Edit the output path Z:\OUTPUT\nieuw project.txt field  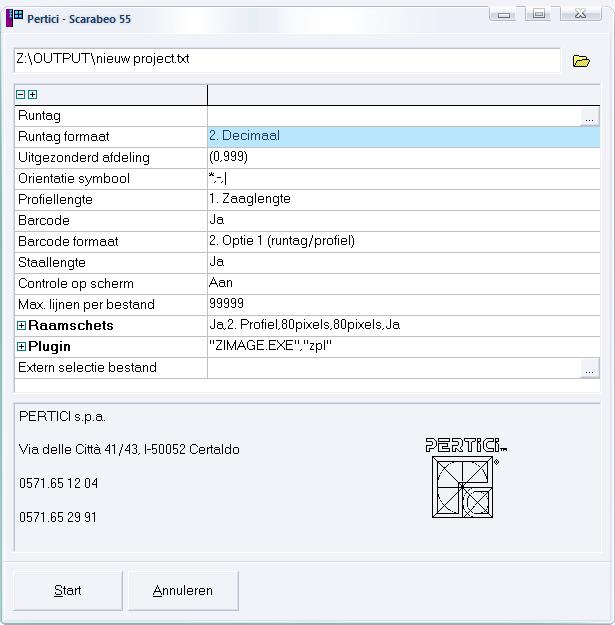pyautogui.click(x=287, y=60)
